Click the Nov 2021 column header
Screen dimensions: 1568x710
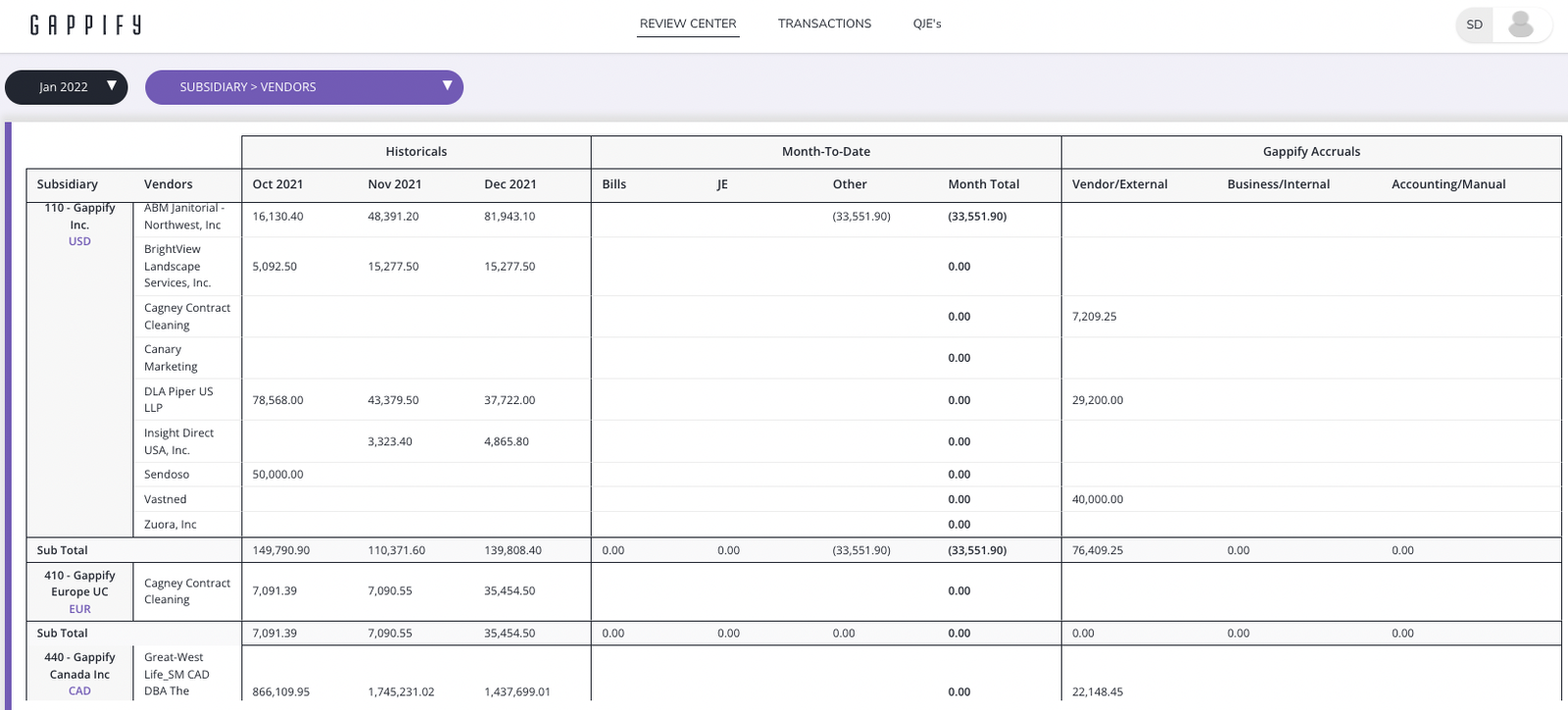click(394, 184)
